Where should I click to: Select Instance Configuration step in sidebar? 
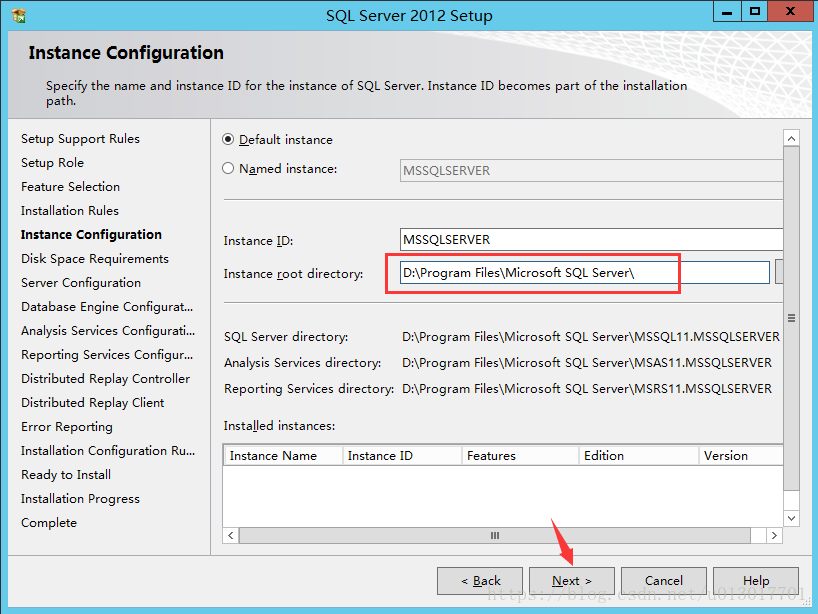(x=91, y=235)
